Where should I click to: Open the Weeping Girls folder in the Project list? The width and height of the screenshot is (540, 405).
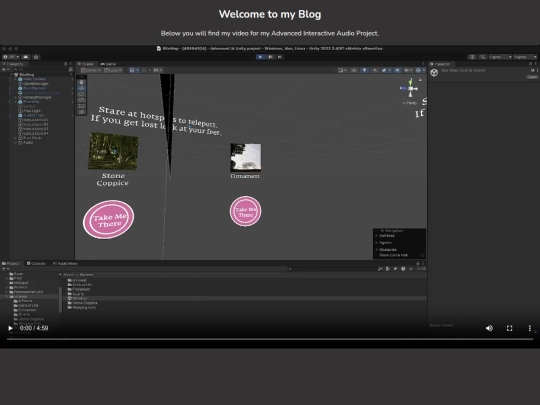[82, 308]
